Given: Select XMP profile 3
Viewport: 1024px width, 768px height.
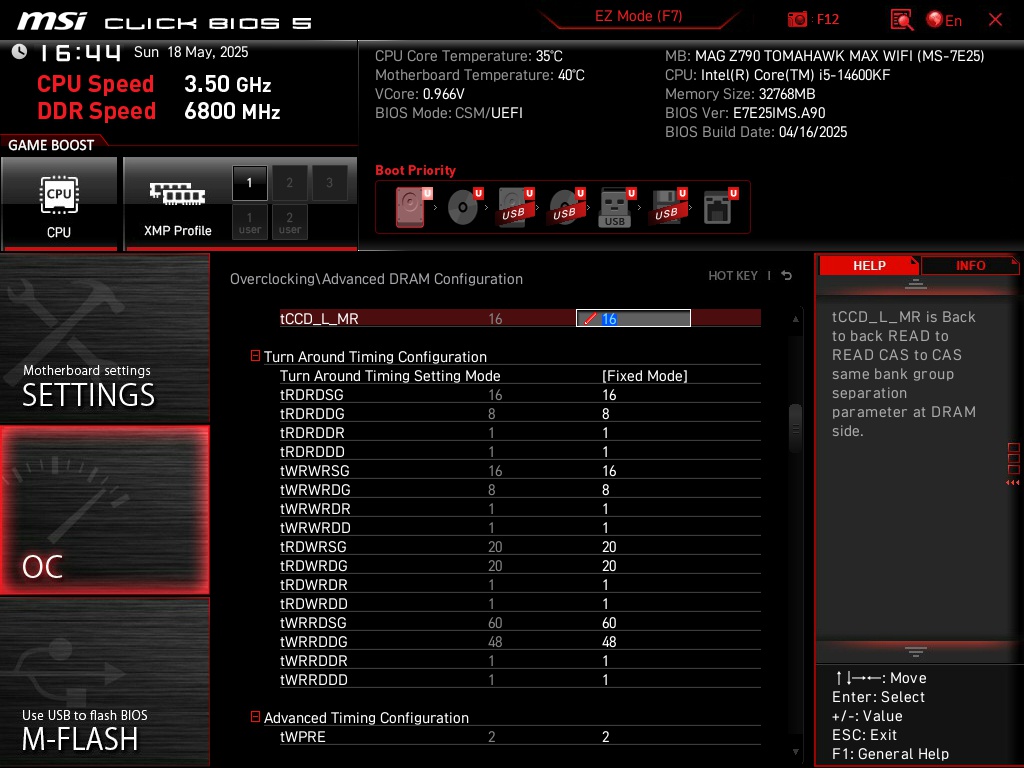Looking at the screenshot, I should click(329, 183).
